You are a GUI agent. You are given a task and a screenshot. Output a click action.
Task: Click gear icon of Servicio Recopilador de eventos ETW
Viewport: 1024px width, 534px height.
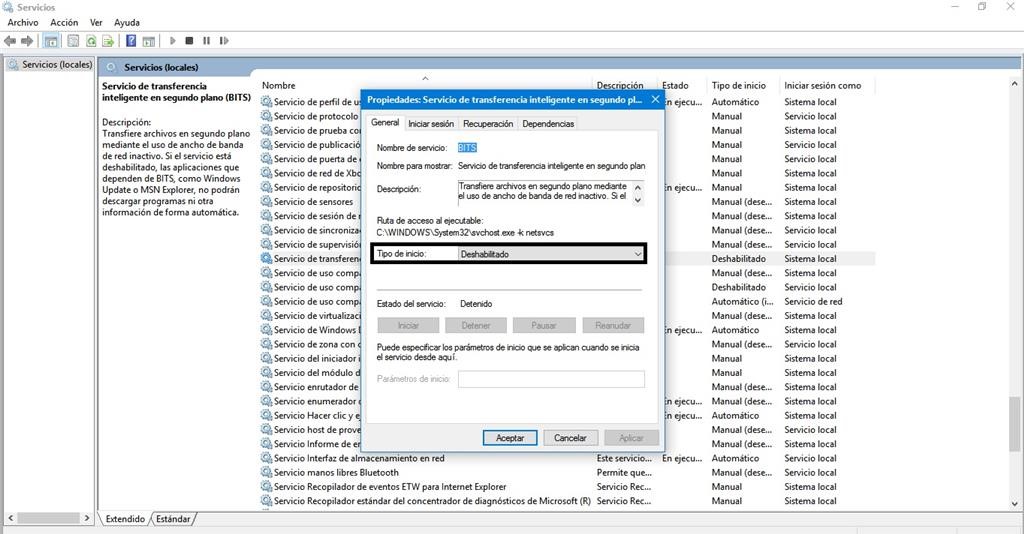tap(266, 486)
